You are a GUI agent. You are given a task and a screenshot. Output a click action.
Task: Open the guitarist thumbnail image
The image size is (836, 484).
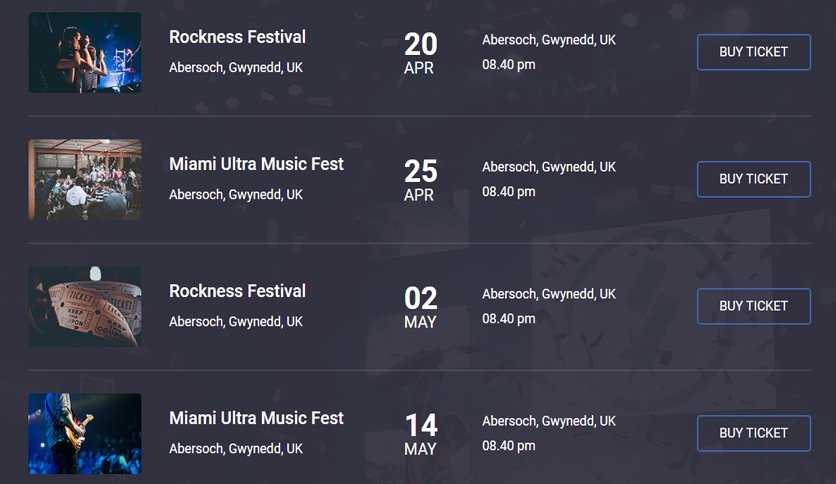85,433
